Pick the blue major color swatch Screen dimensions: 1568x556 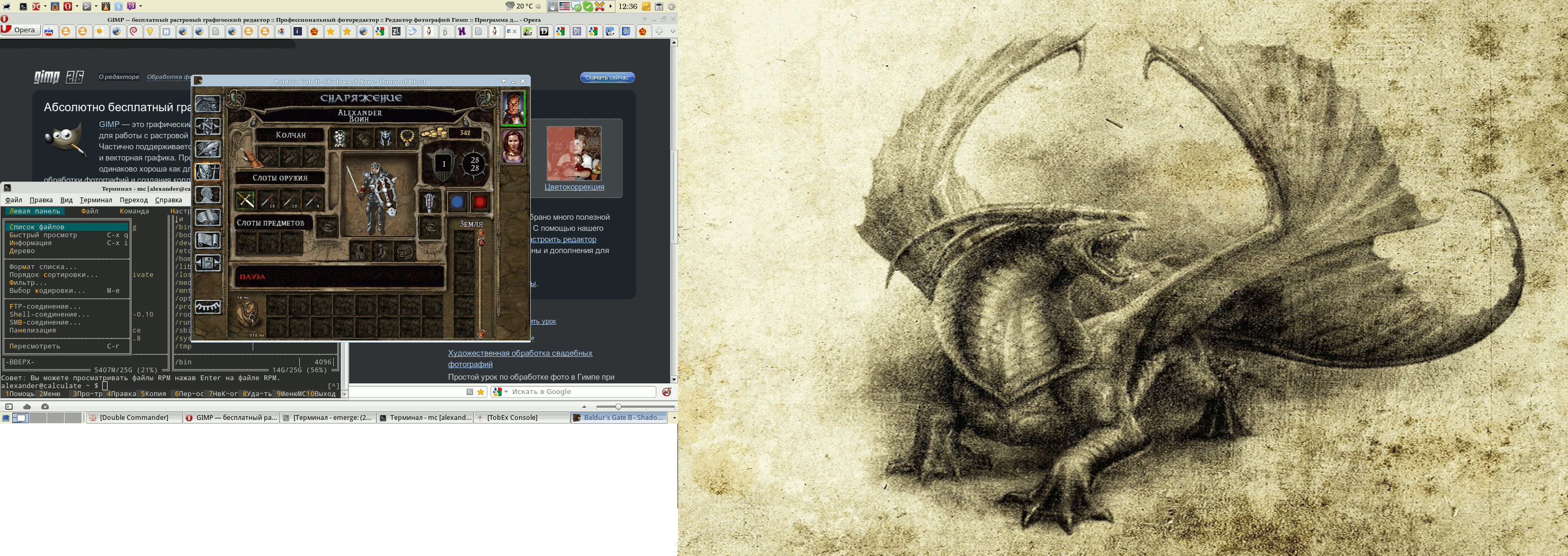click(457, 201)
